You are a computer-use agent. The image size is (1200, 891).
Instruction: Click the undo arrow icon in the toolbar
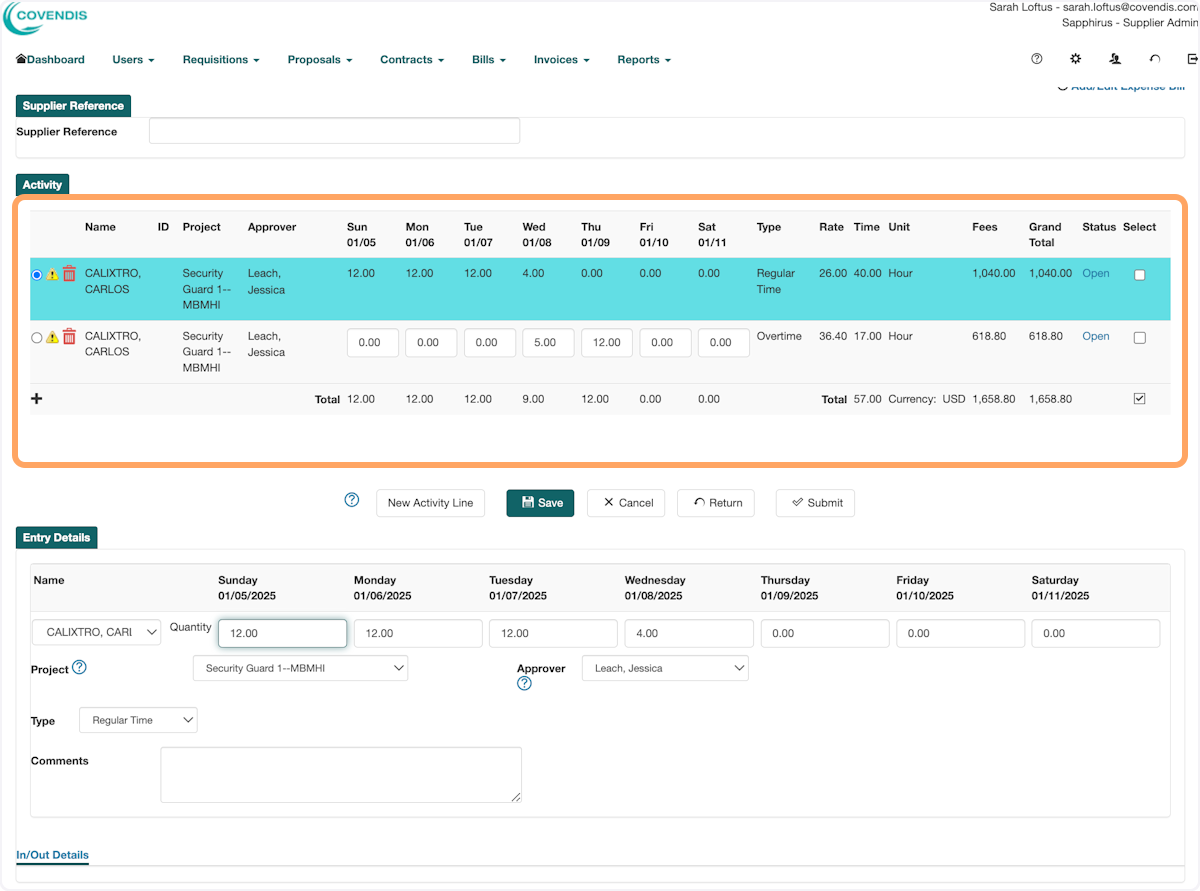coord(1155,59)
